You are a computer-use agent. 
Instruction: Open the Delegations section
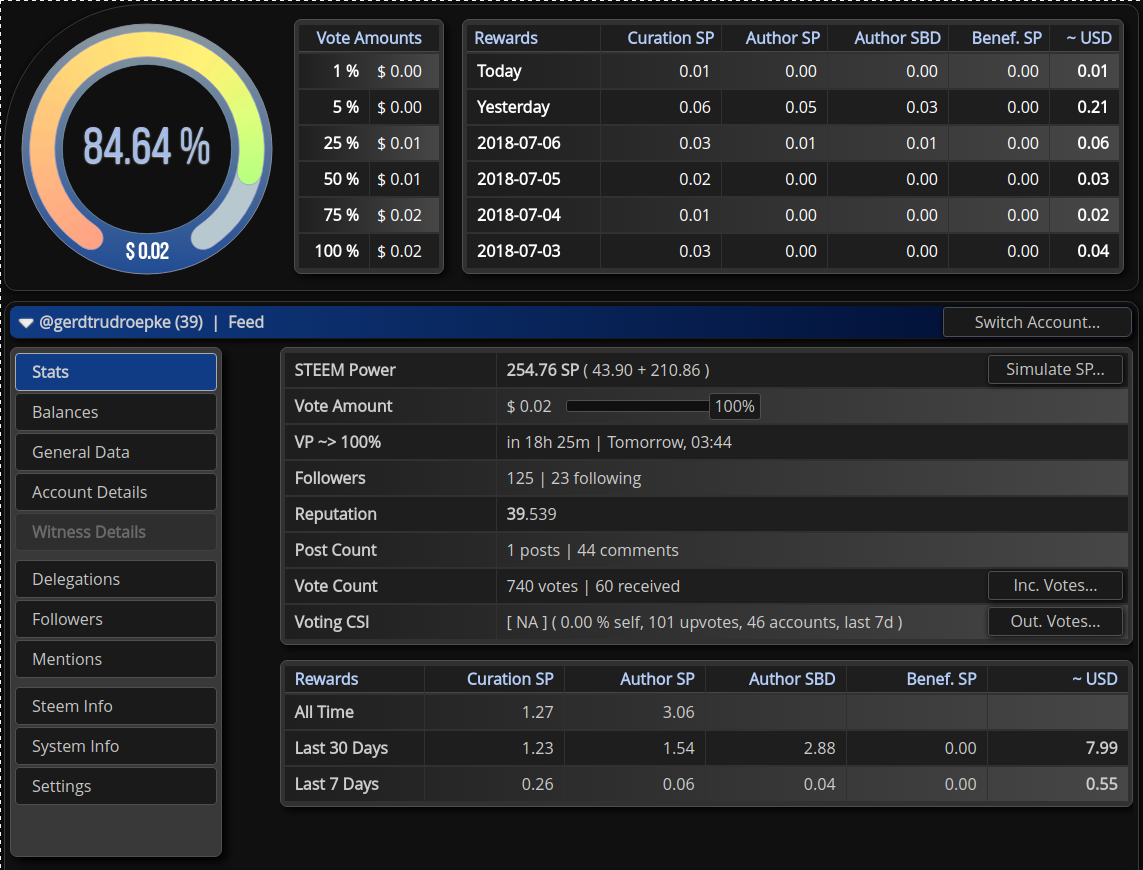(x=116, y=579)
